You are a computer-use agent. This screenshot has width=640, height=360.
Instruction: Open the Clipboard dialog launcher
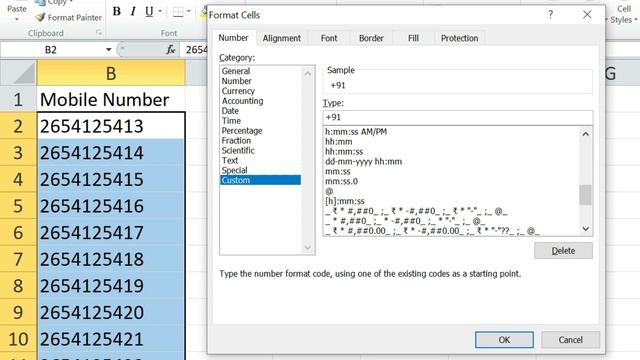pos(98,33)
